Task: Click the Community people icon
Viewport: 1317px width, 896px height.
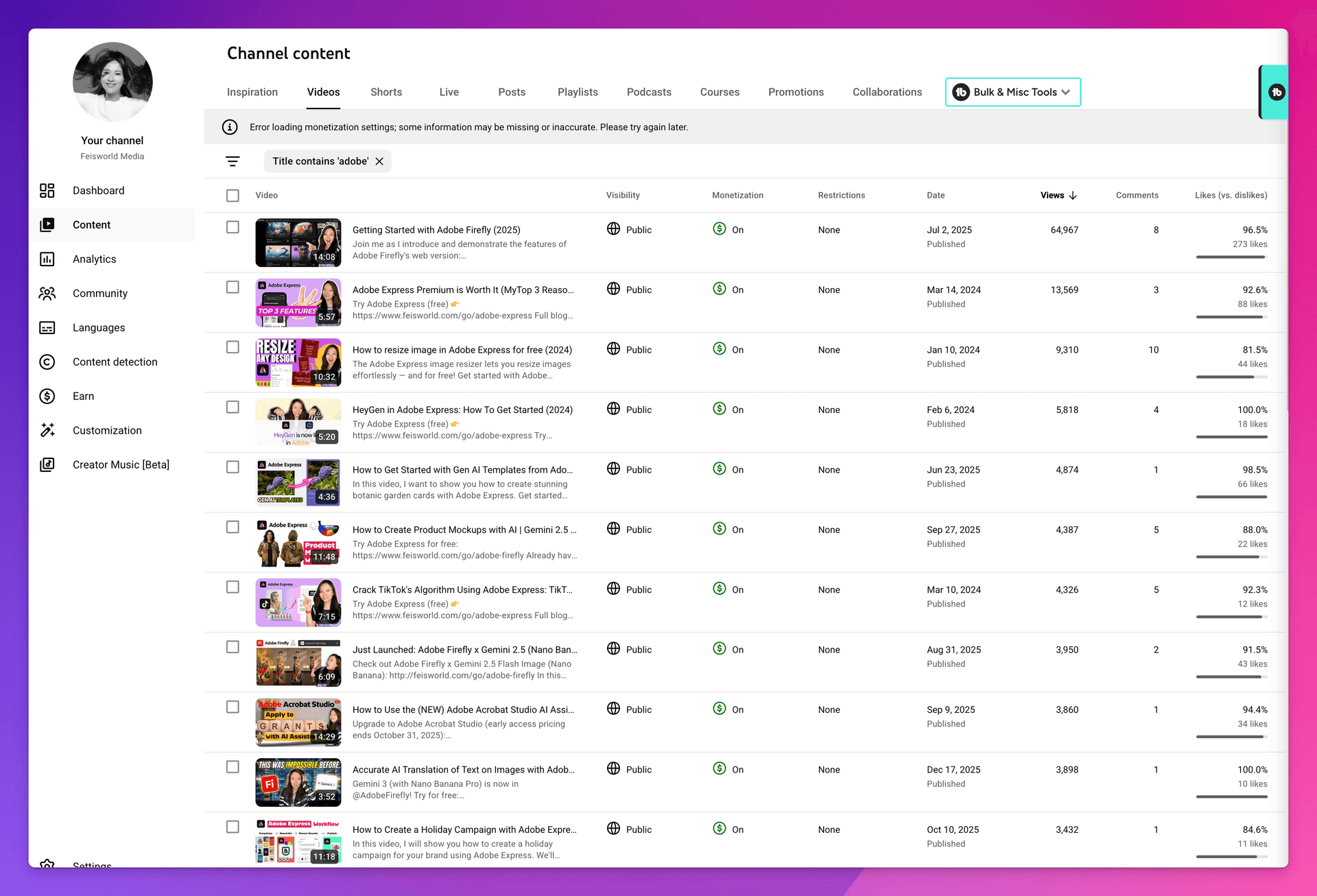Action: [x=47, y=294]
